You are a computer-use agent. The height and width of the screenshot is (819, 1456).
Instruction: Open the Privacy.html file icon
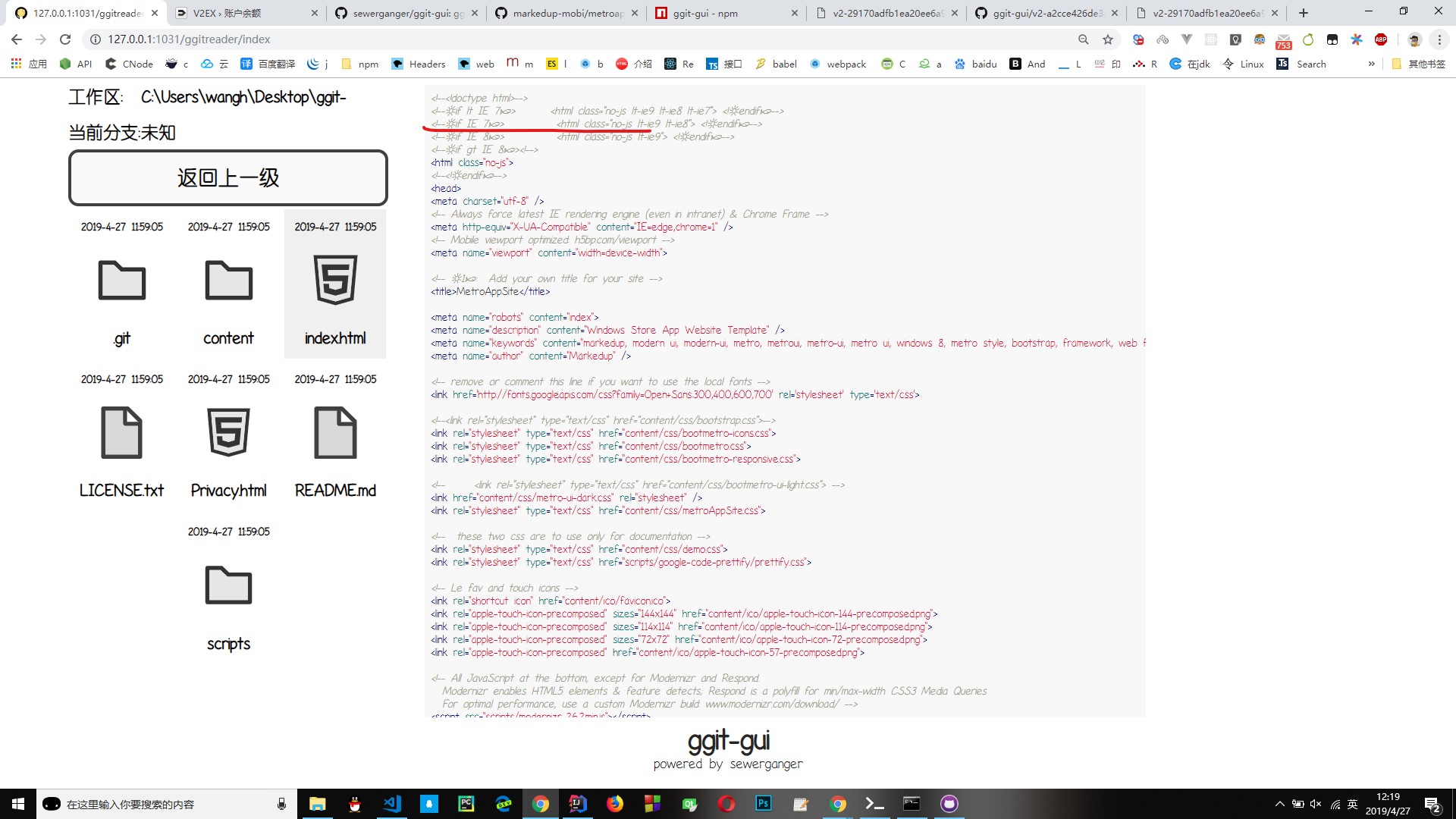[228, 433]
